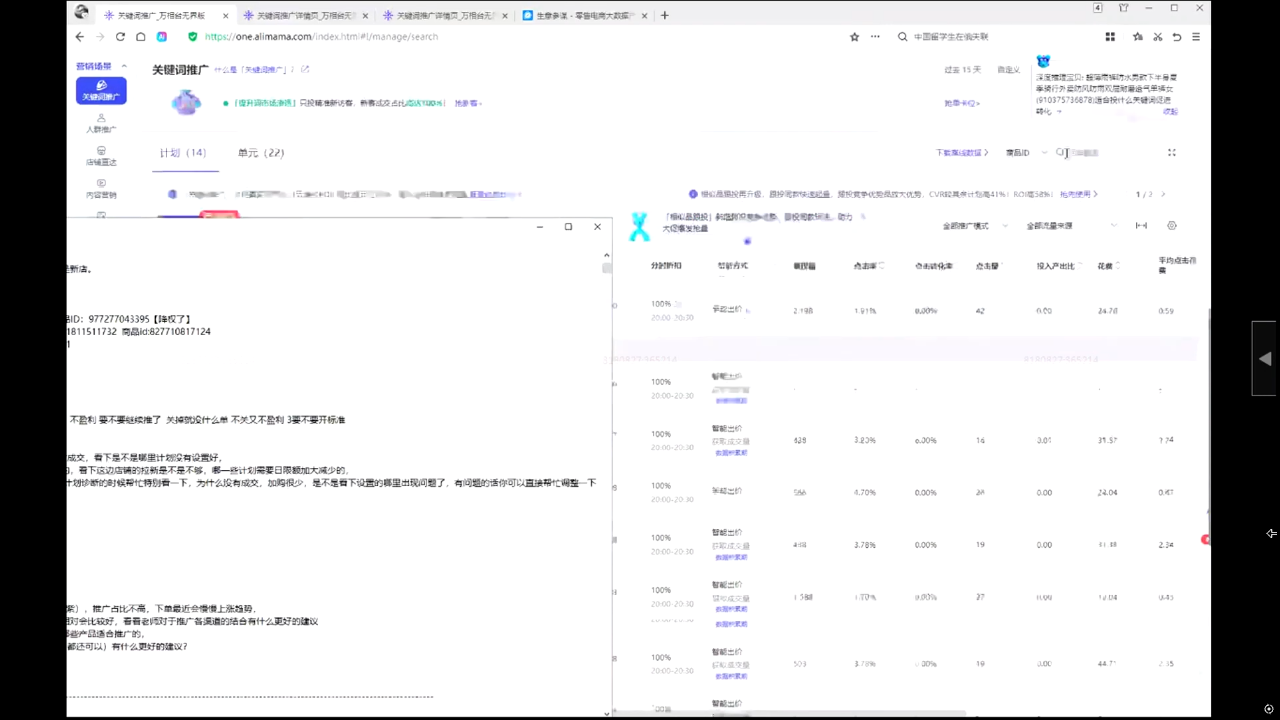This screenshot has width=1280, height=720.
Task: Open the 商品ID search type dropdown
Action: click(1026, 153)
